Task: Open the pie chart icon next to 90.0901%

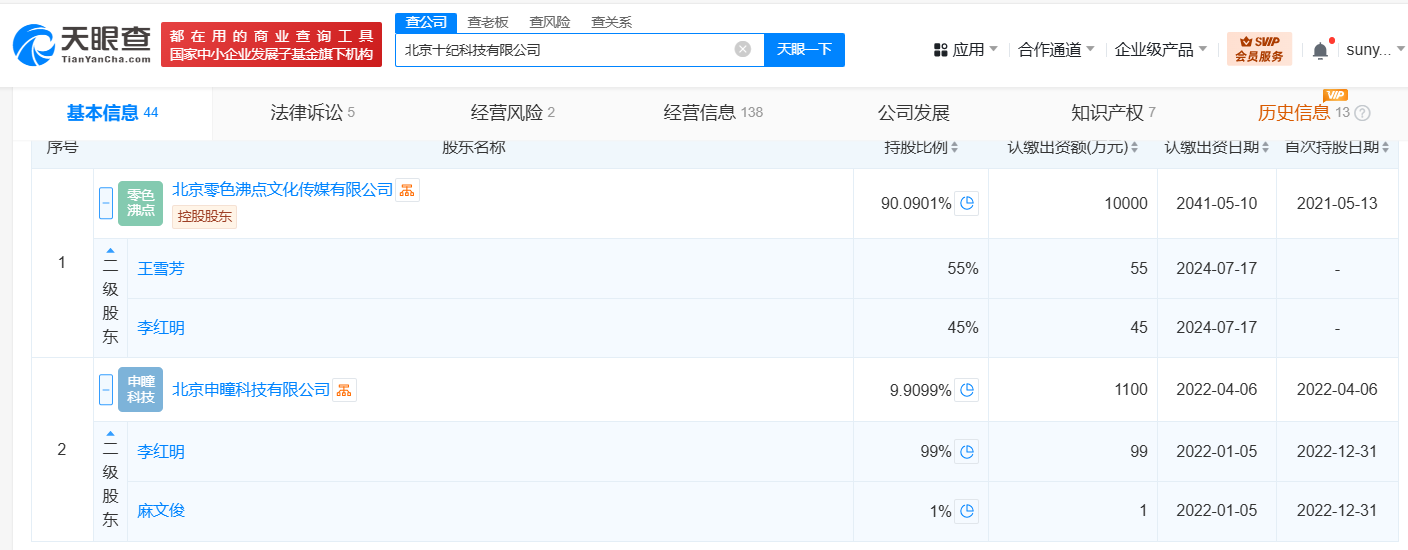Action: click(x=966, y=203)
